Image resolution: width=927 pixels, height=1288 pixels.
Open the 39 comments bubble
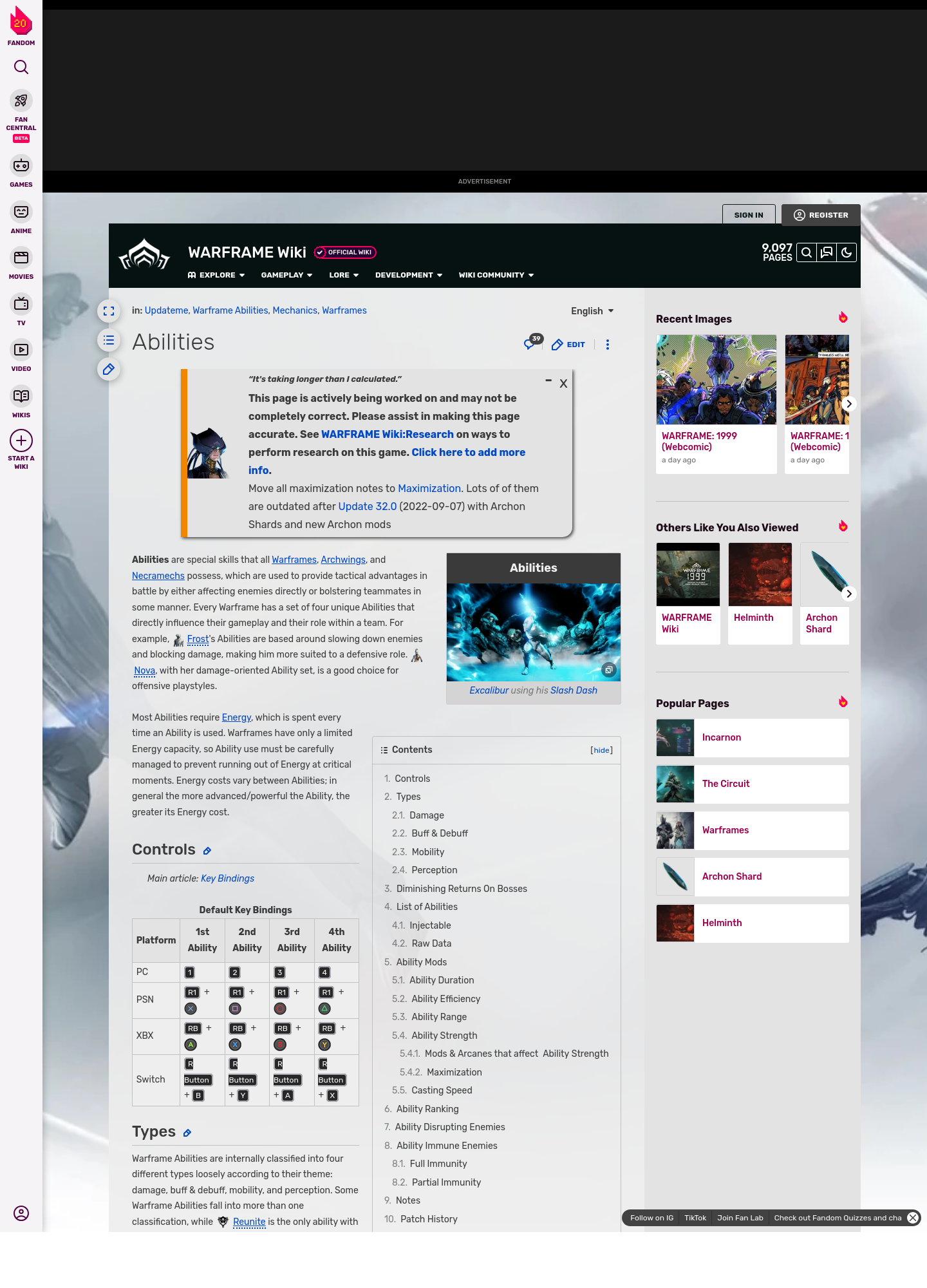(532, 342)
